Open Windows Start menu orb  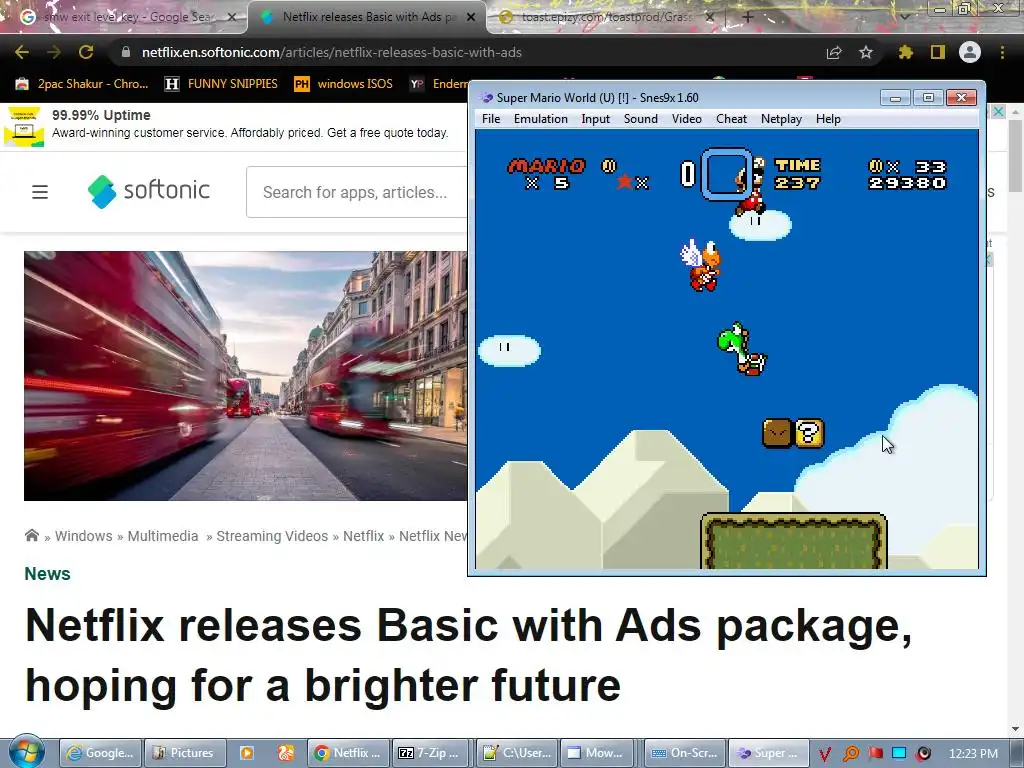(x=27, y=752)
